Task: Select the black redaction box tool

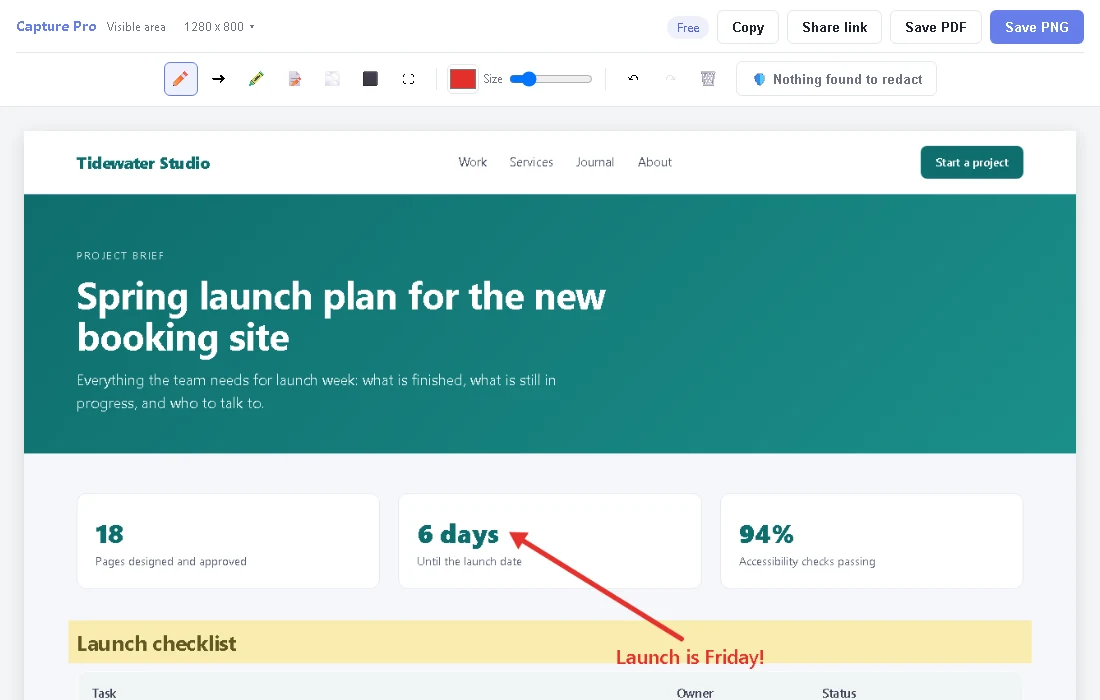Action: tap(370, 79)
